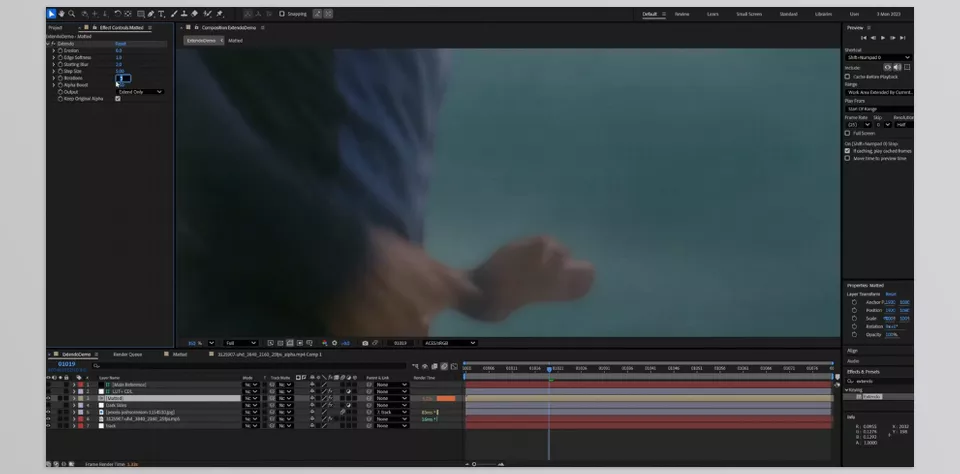Hide the Matted layer eye toggle
This screenshot has width=960, height=474.
click(x=48, y=398)
